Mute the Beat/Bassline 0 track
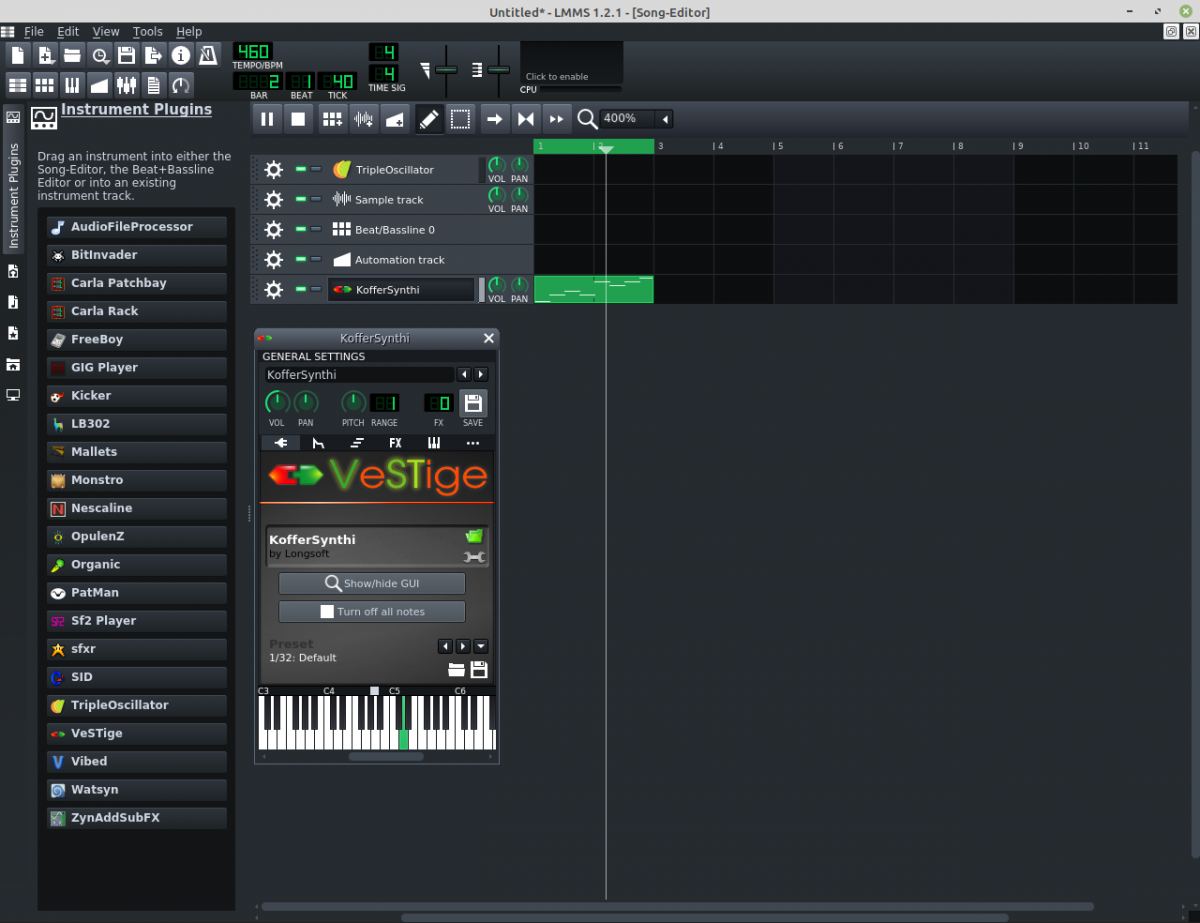Screen dimensions: 1200x923 tap(300, 230)
